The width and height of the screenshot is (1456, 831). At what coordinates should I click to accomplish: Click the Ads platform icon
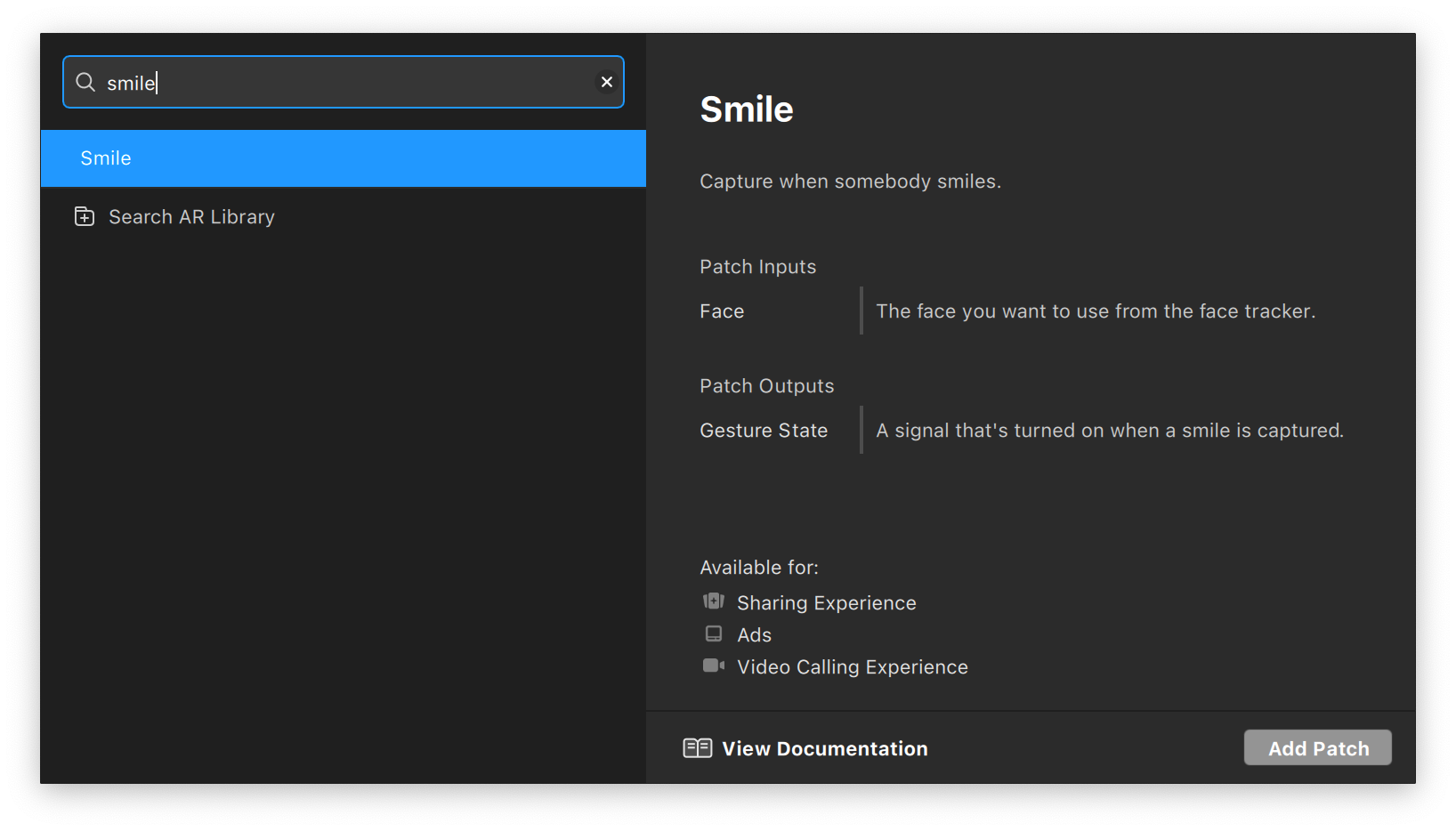click(x=714, y=634)
